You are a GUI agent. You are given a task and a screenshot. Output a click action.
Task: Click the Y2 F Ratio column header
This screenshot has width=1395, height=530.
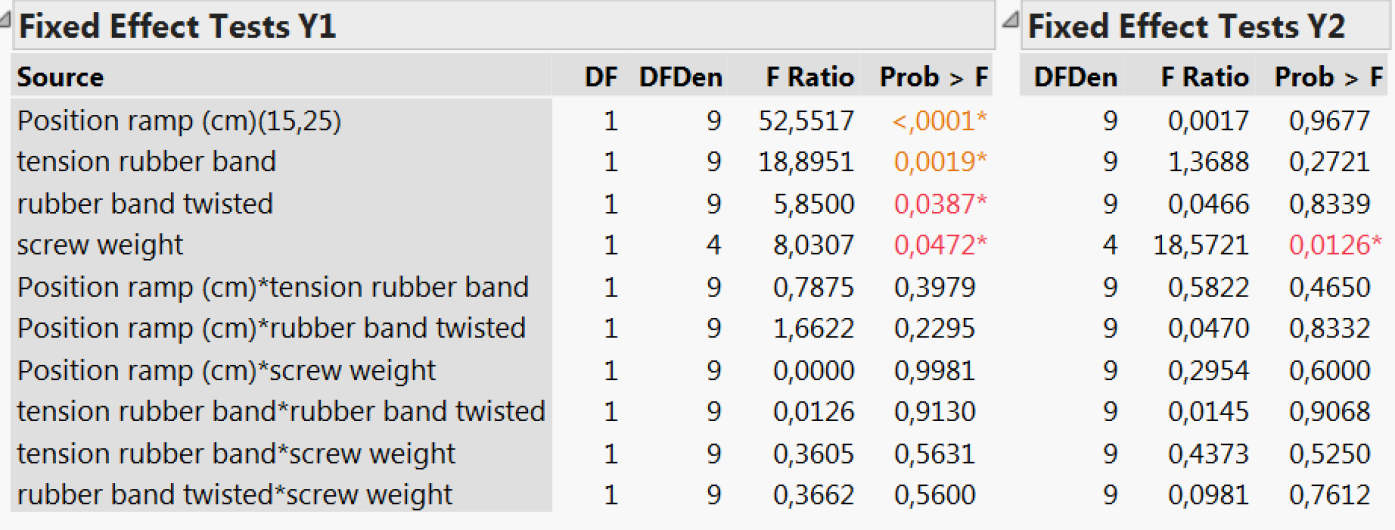1205,77
